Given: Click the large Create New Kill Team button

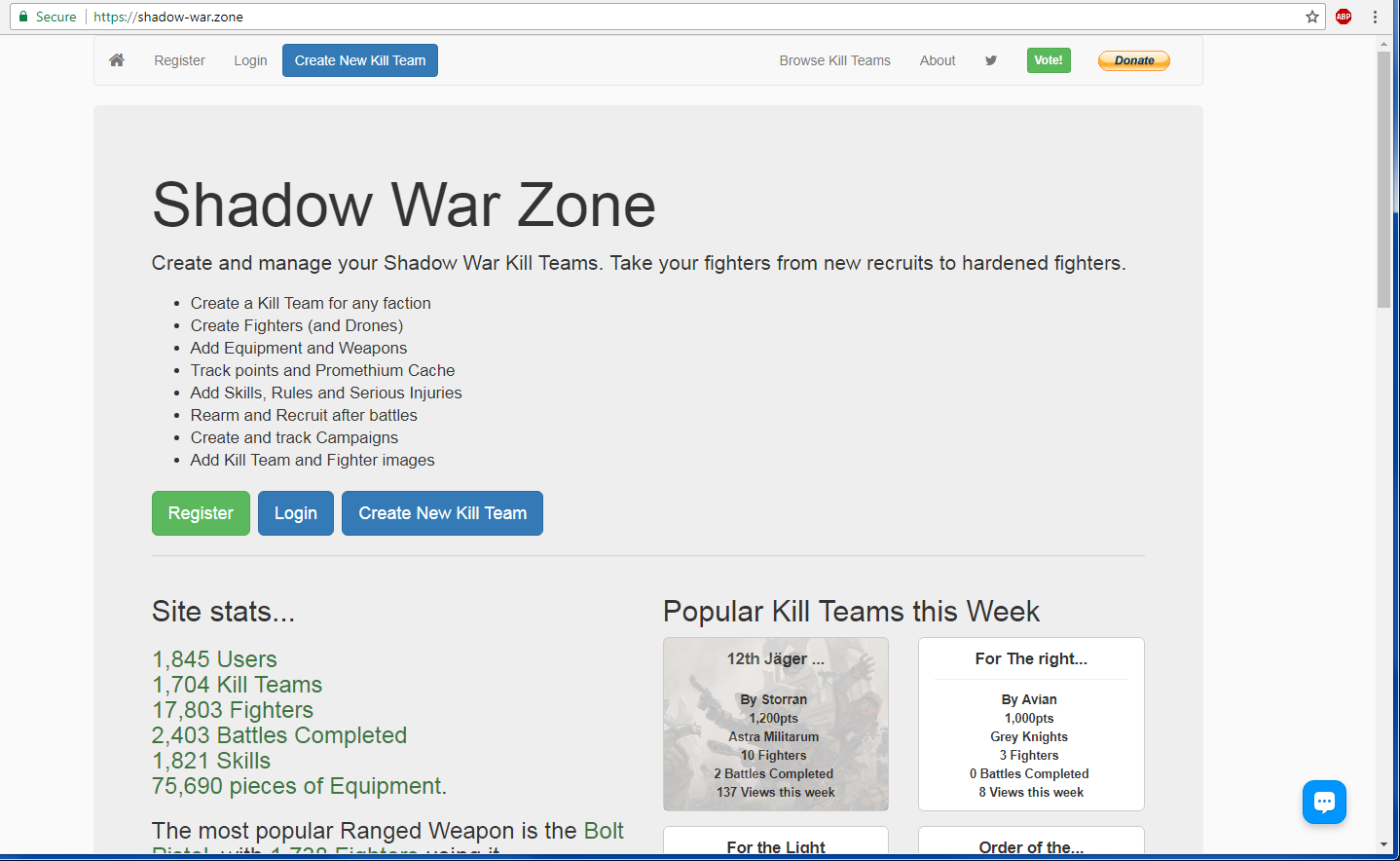Looking at the screenshot, I should point(442,513).
